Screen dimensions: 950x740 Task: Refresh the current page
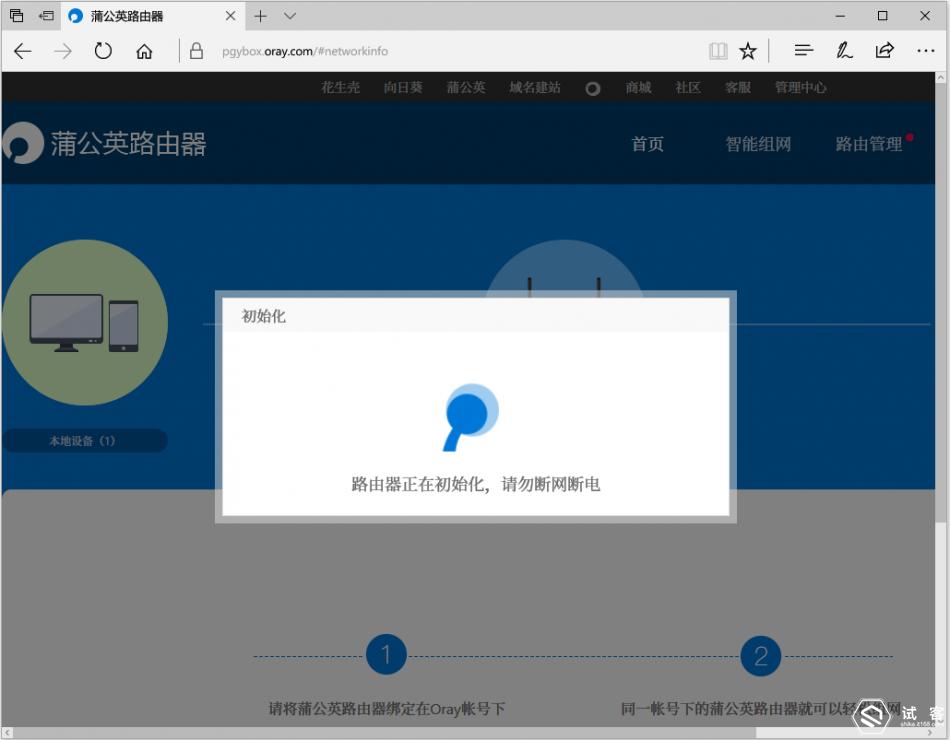103,50
